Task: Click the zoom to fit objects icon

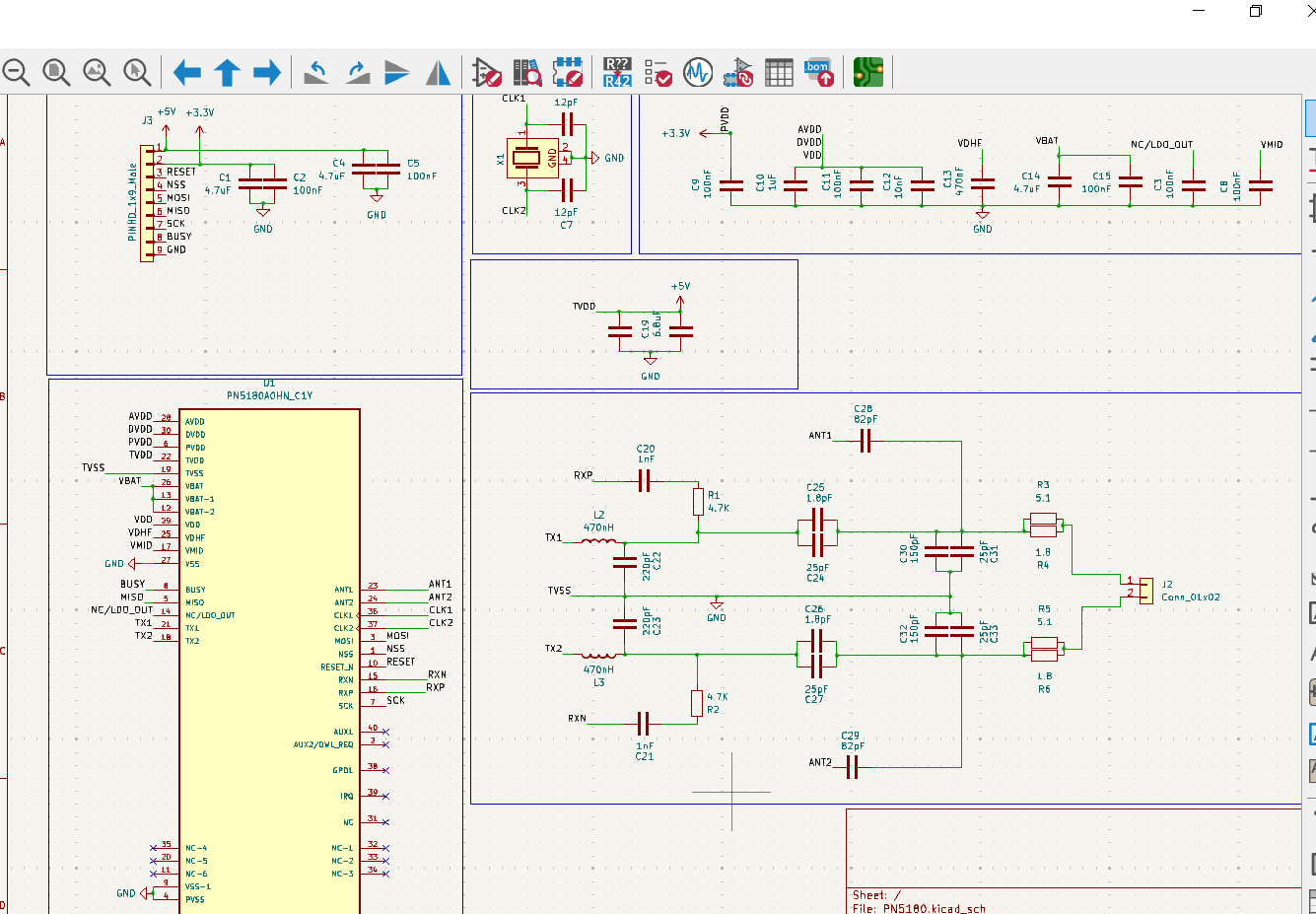Action: tap(97, 72)
